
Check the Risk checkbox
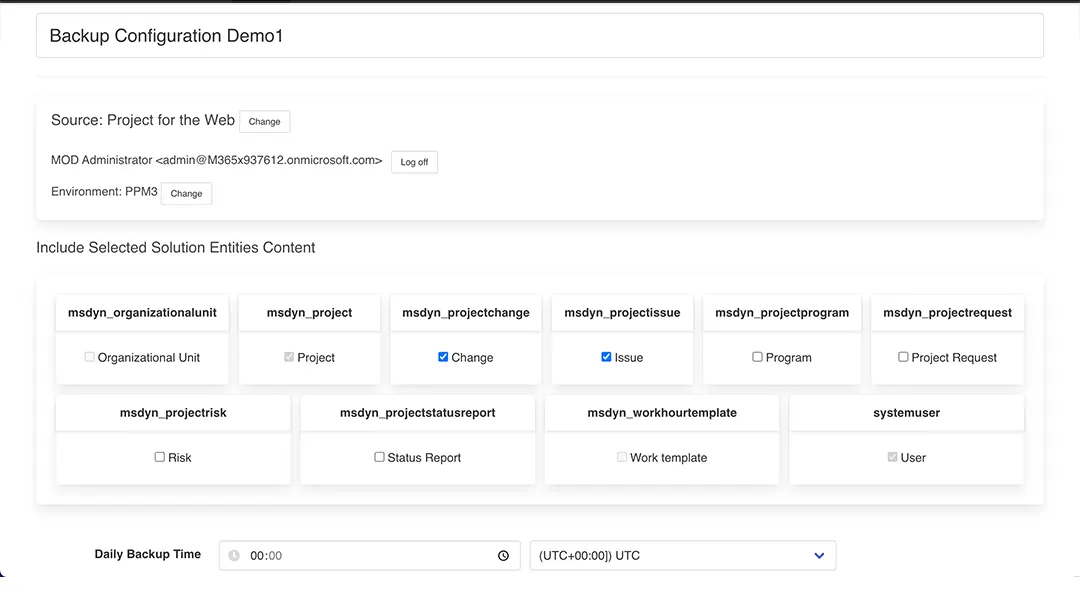(160, 457)
